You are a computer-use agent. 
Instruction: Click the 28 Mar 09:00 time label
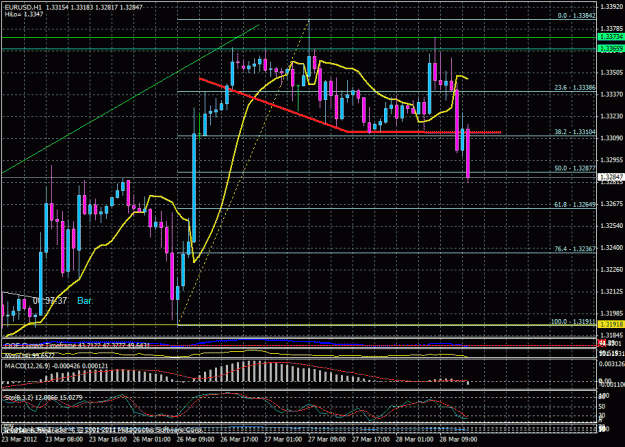[458, 439]
